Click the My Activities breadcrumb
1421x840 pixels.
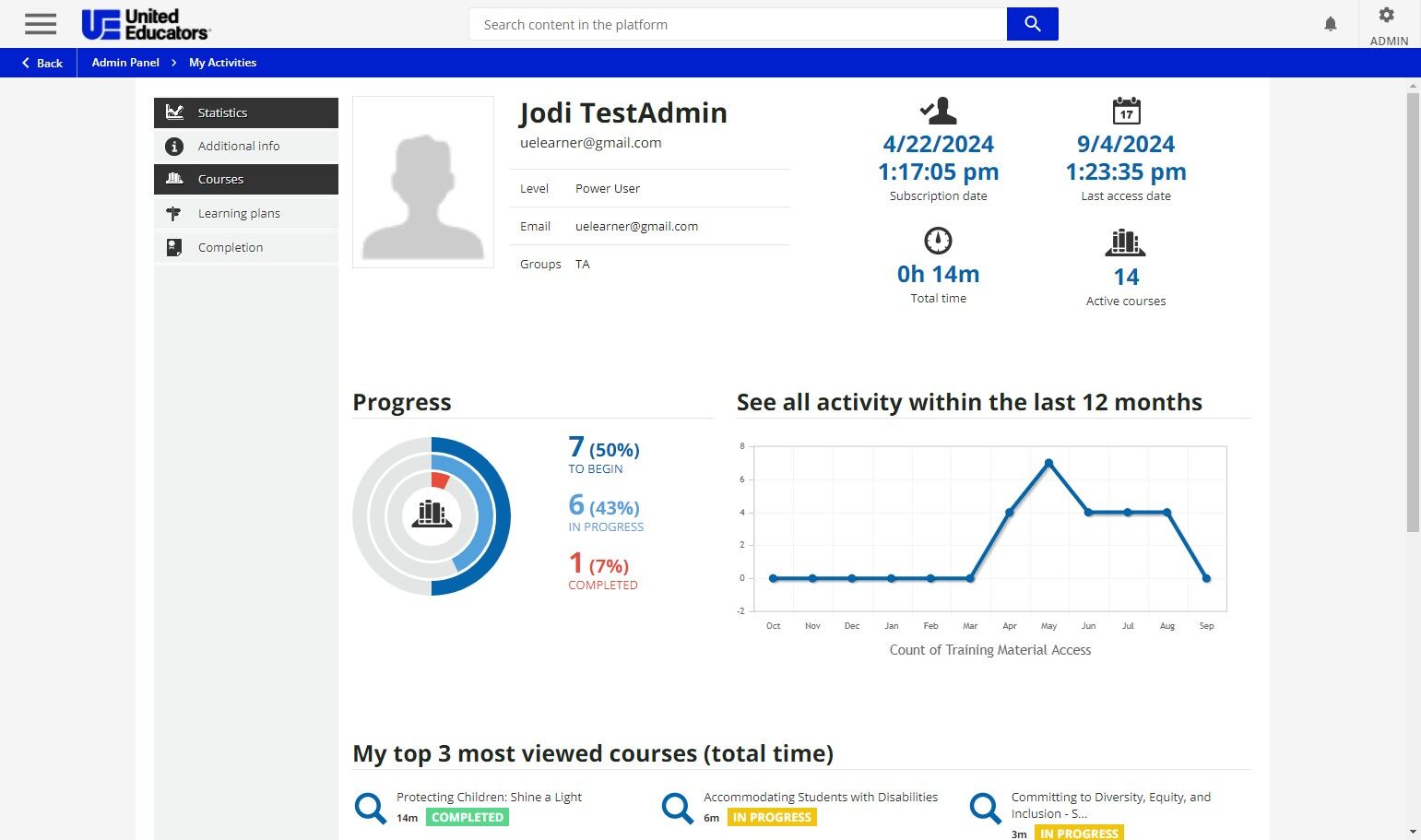tap(222, 63)
